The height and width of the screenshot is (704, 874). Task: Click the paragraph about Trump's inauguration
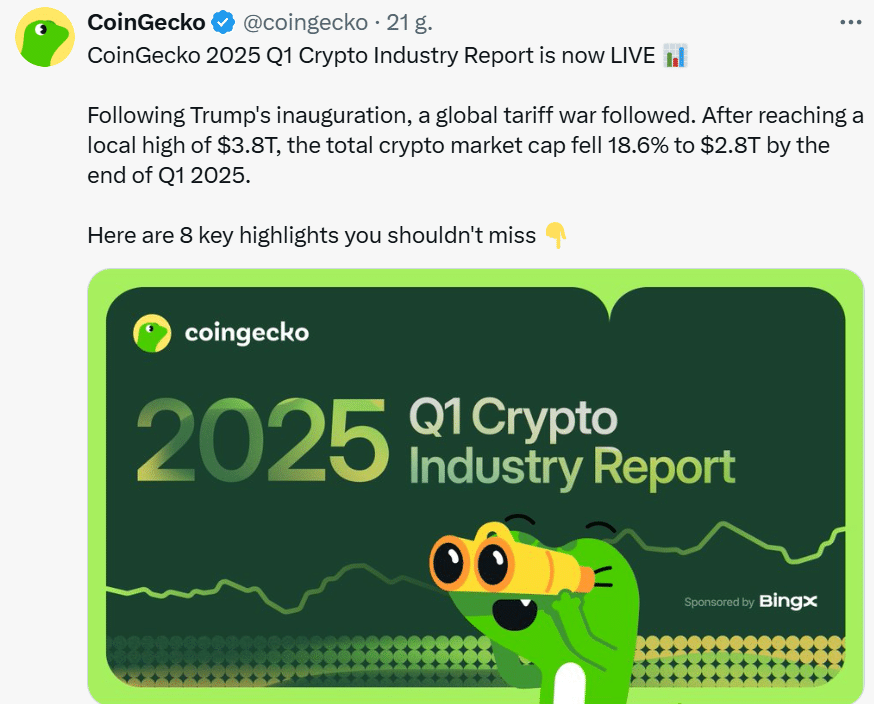(x=475, y=145)
